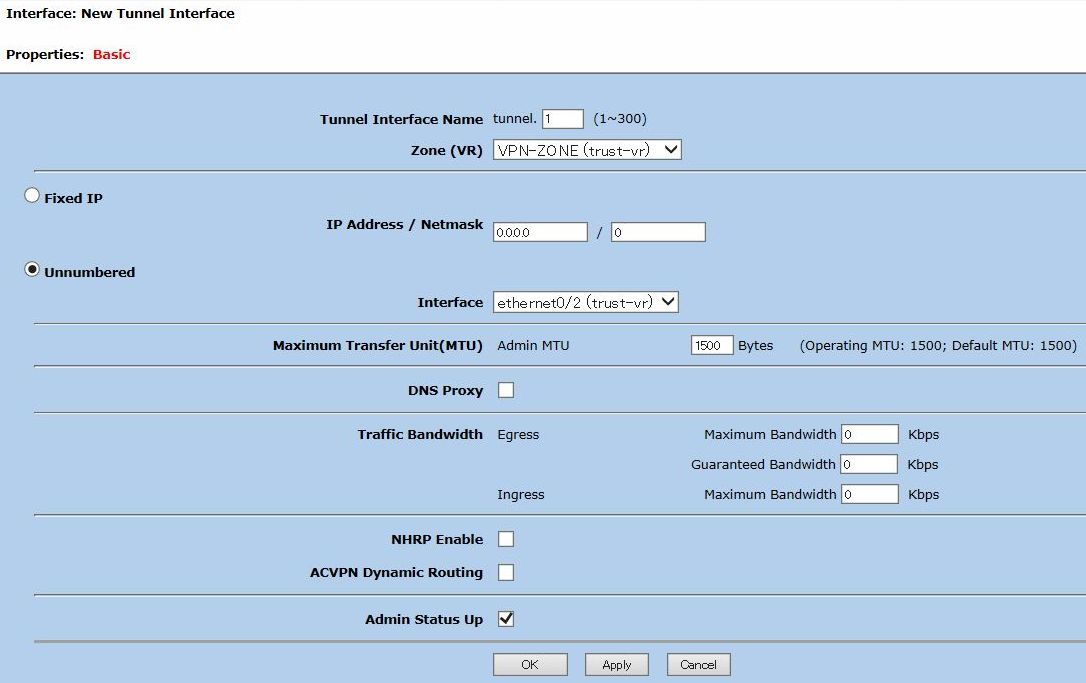
Task: Click Egress Guaranteed Bandwidth field
Action: coord(869,464)
